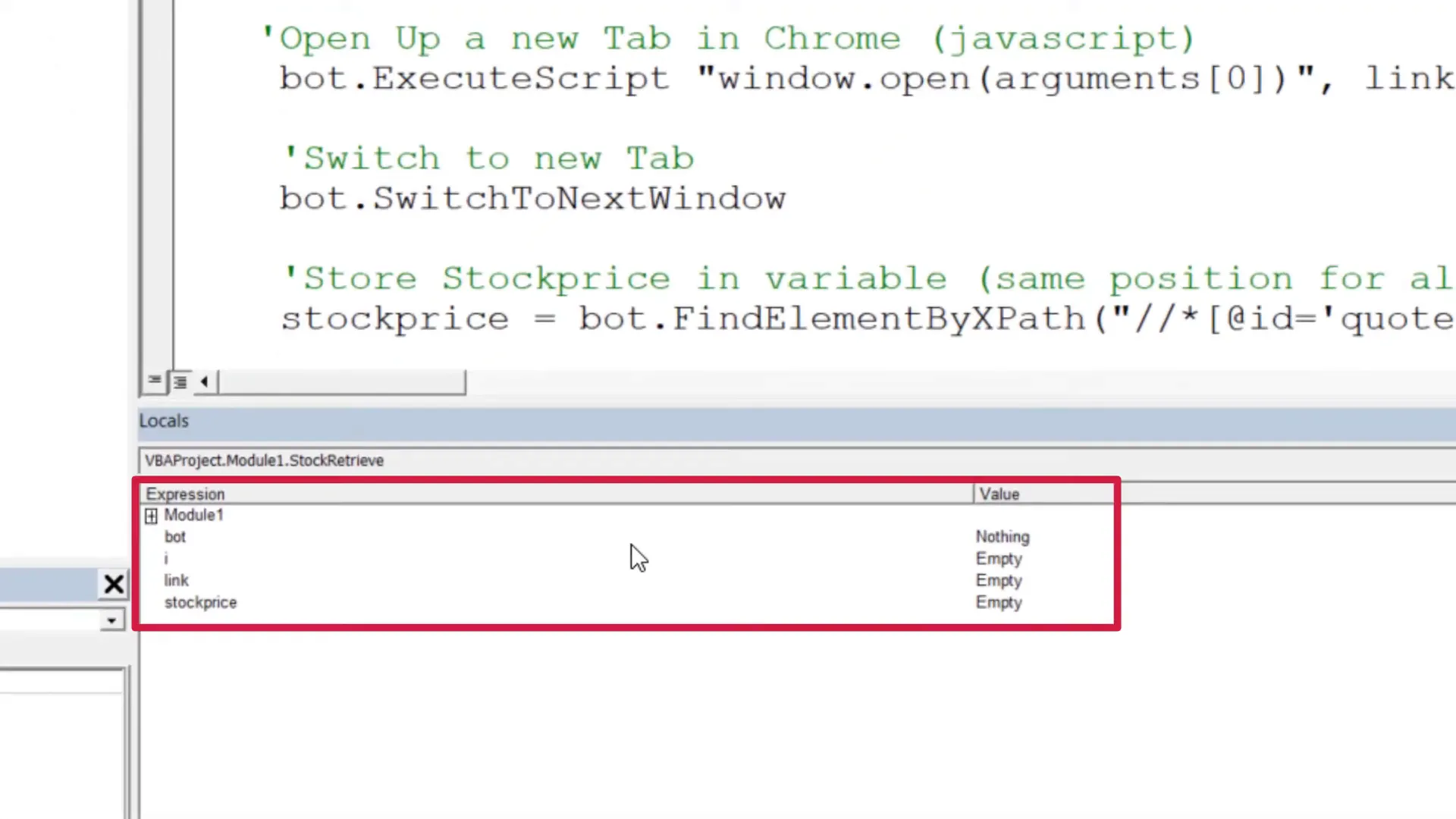Select the link variable row

coord(176,580)
